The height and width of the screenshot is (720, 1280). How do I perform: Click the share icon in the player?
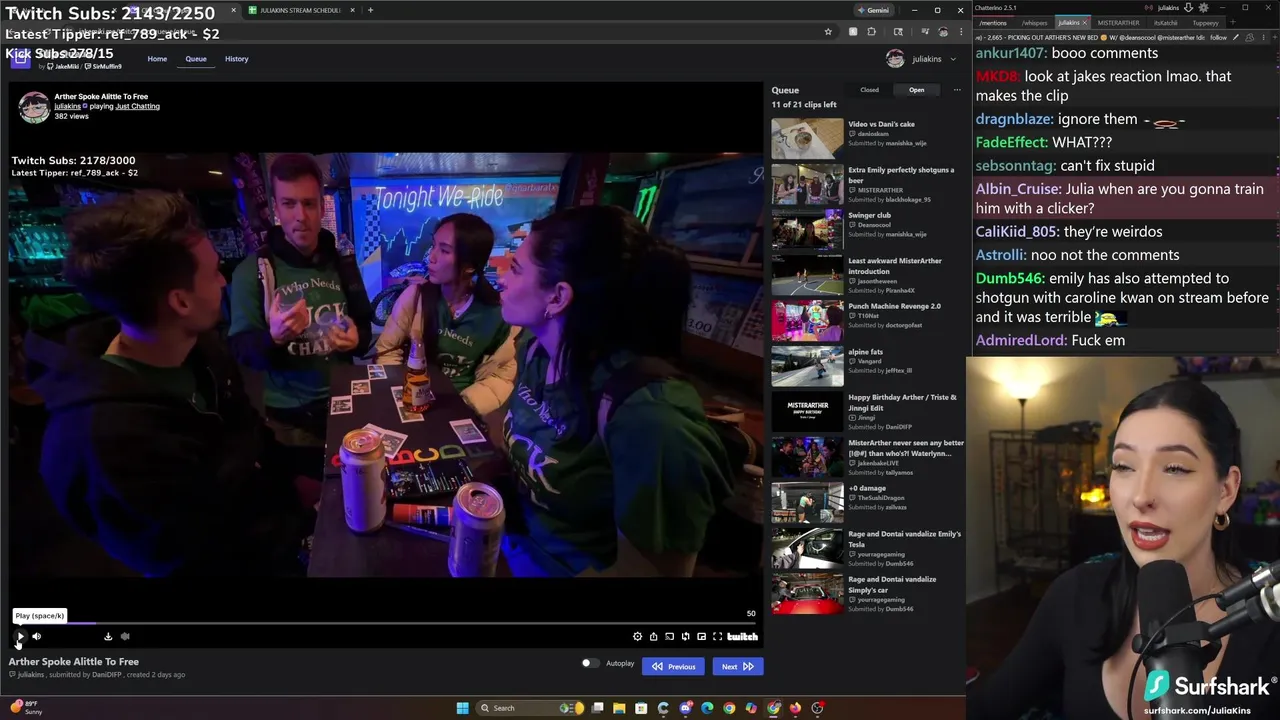654,636
